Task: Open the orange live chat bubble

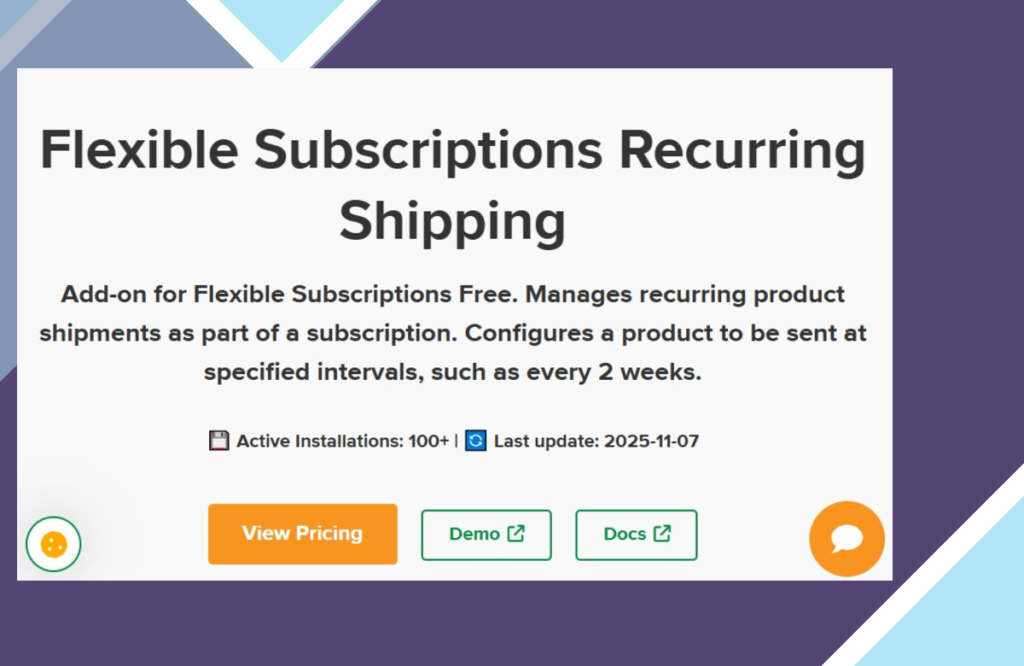Action: 846,539
